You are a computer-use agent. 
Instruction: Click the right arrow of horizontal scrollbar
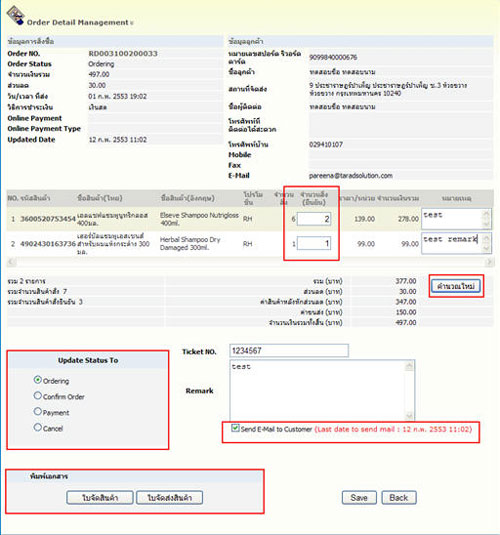point(490,262)
